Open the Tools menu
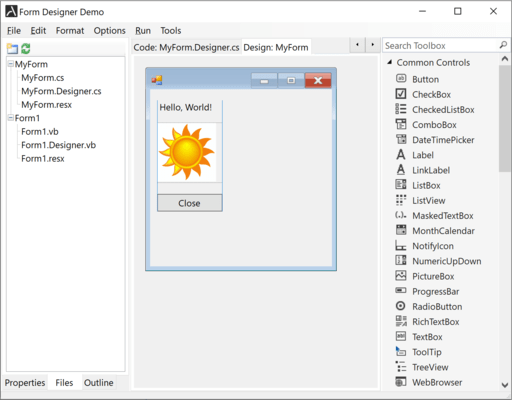 click(171, 31)
